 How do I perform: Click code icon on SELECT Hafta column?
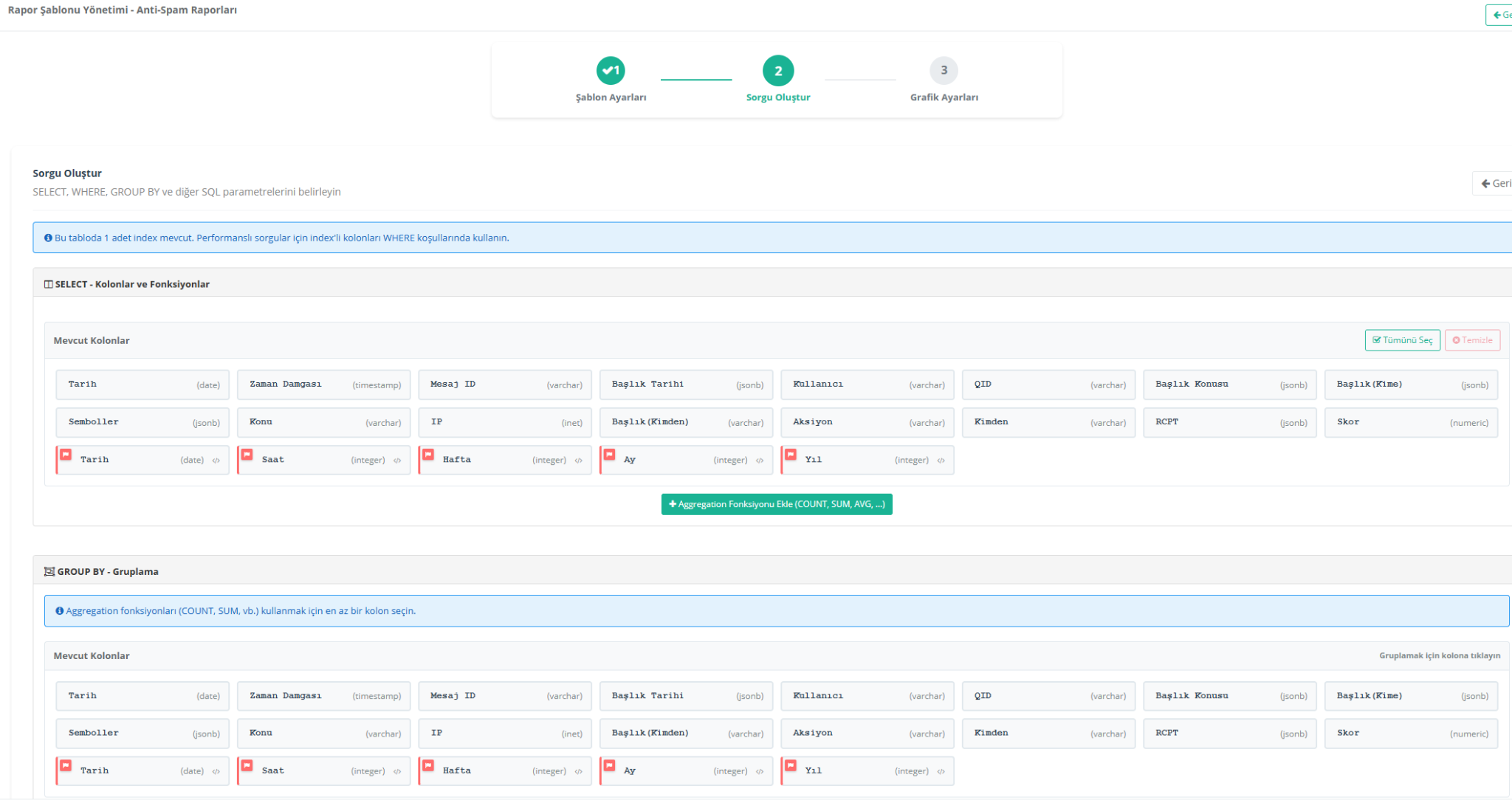(x=579, y=461)
